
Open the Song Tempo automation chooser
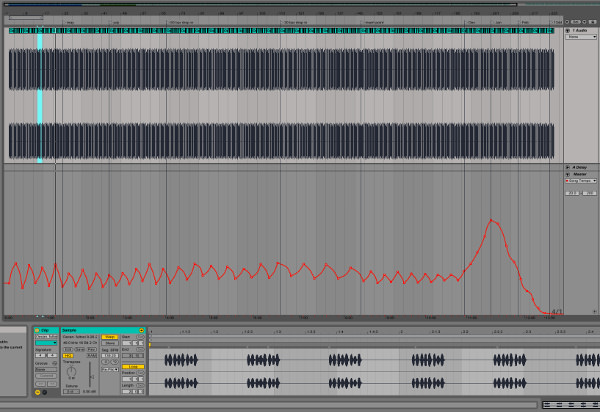(581, 181)
